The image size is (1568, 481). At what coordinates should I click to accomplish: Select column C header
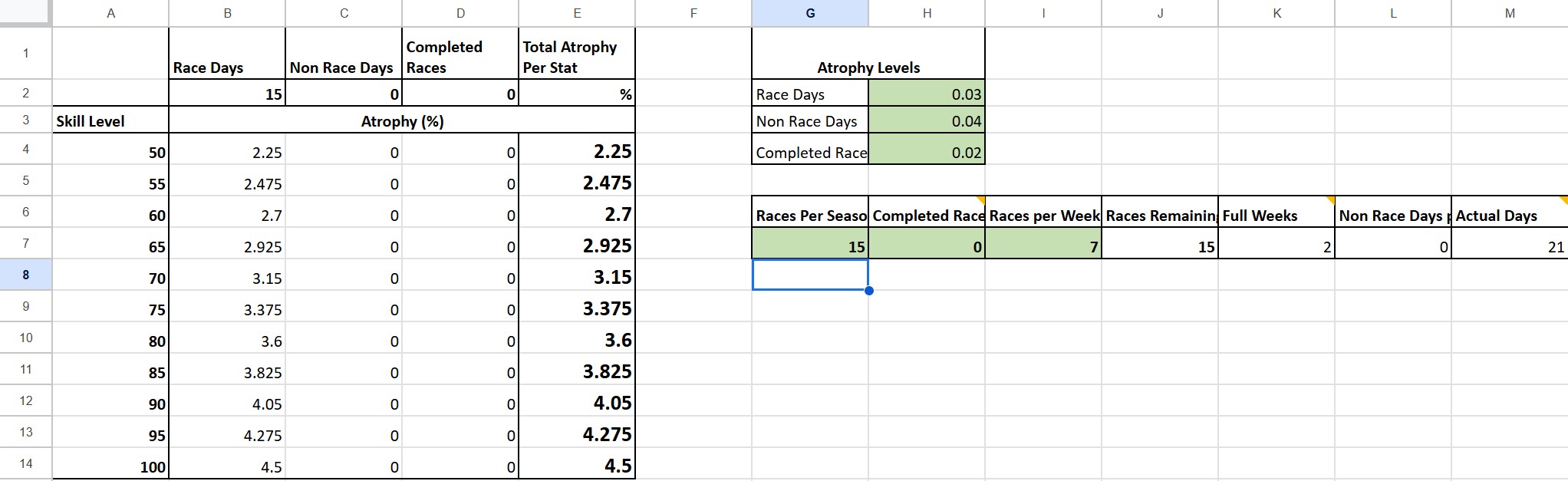(x=344, y=13)
